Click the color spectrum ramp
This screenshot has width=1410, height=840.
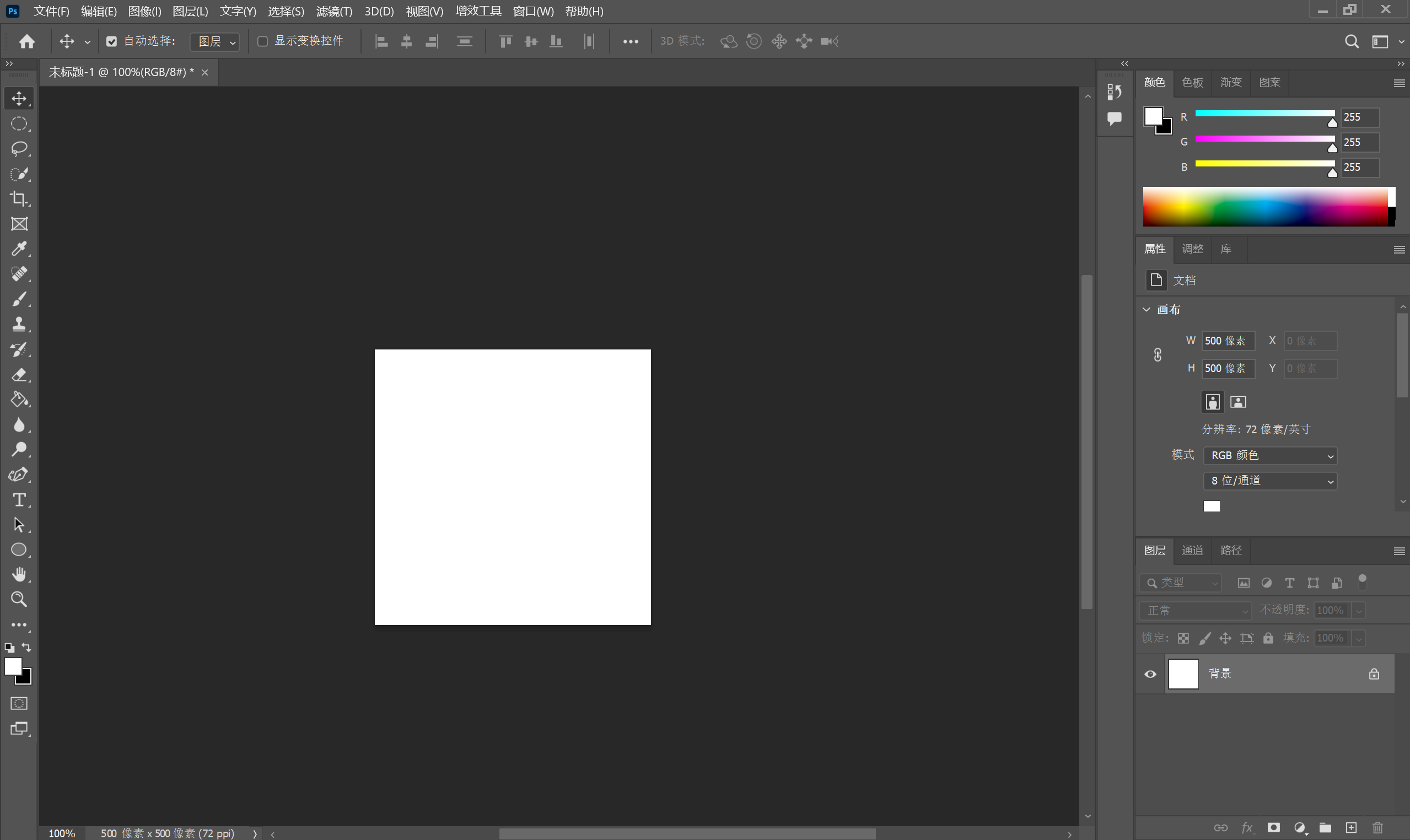pos(1264,207)
